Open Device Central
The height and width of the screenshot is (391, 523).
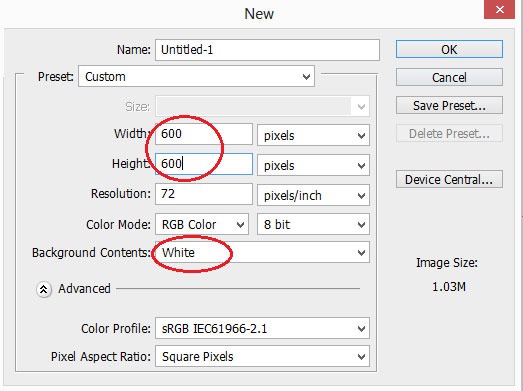[449, 179]
